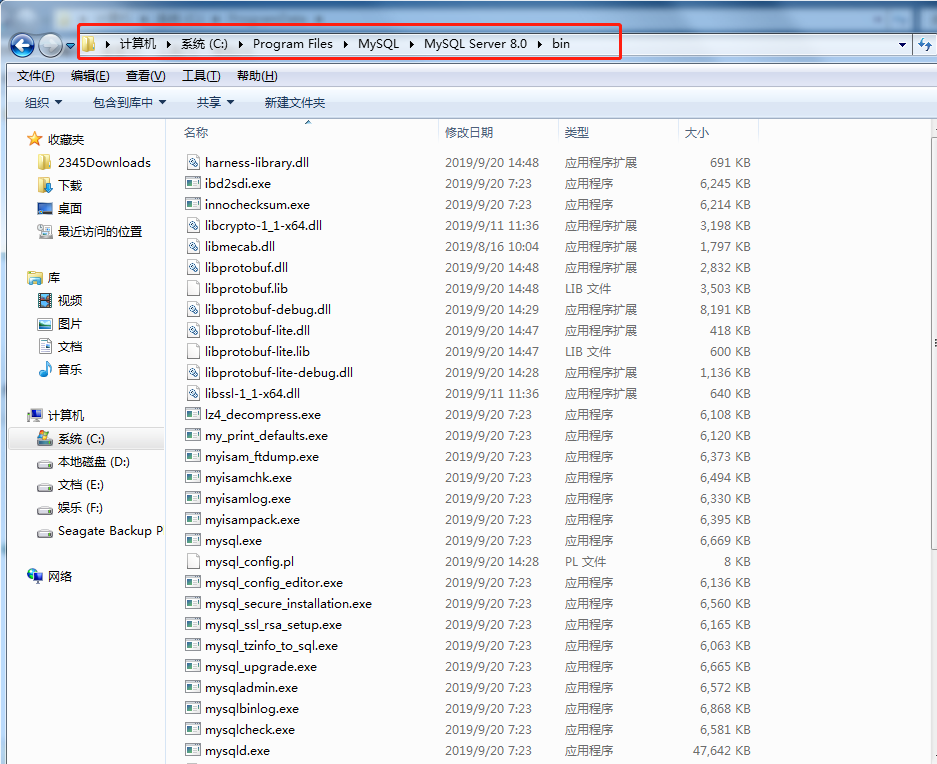Select file name mysqlbinlog.exe

tap(252, 708)
